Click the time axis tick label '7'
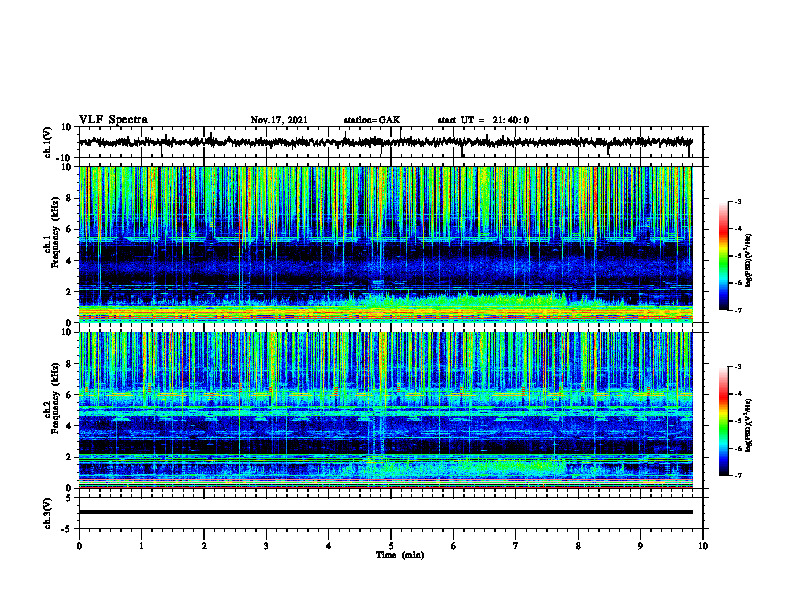 [516, 546]
